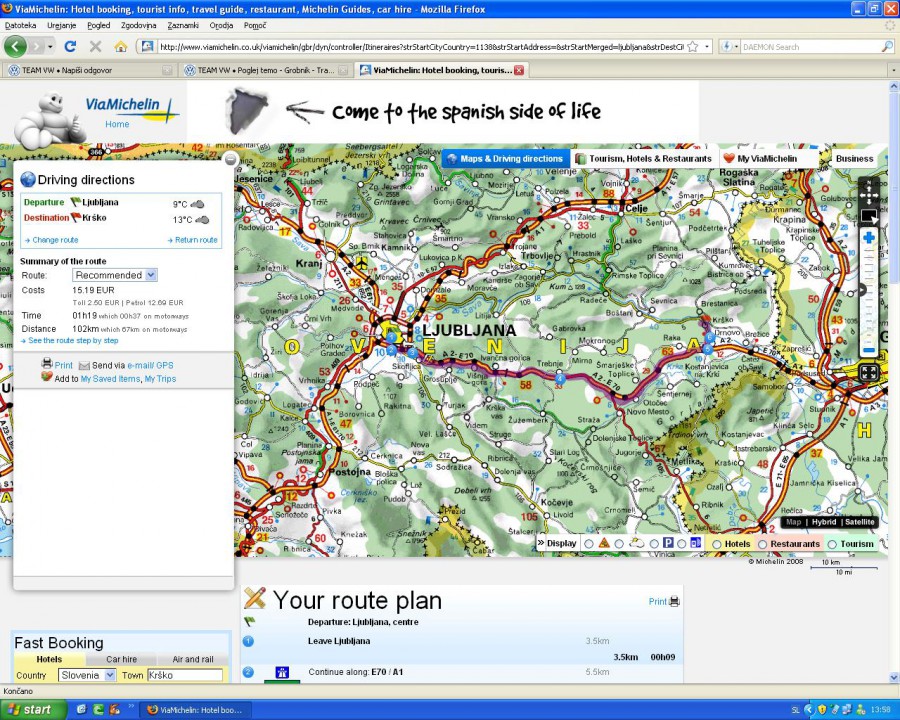Screen dimensions: 900x720
Task: Open the Route type Recommended dropdown
Action: click(115, 275)
